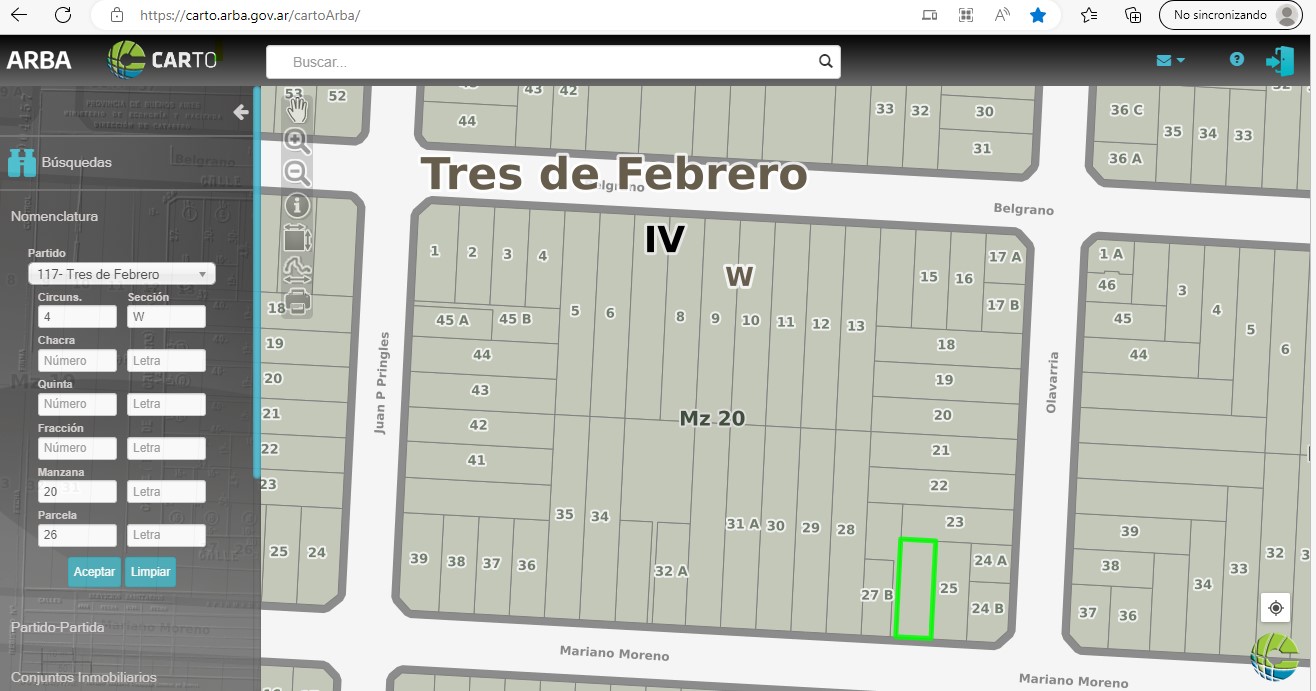
Task: Click the Búsquedas panel heading
Action: click(x=77, y=162)
